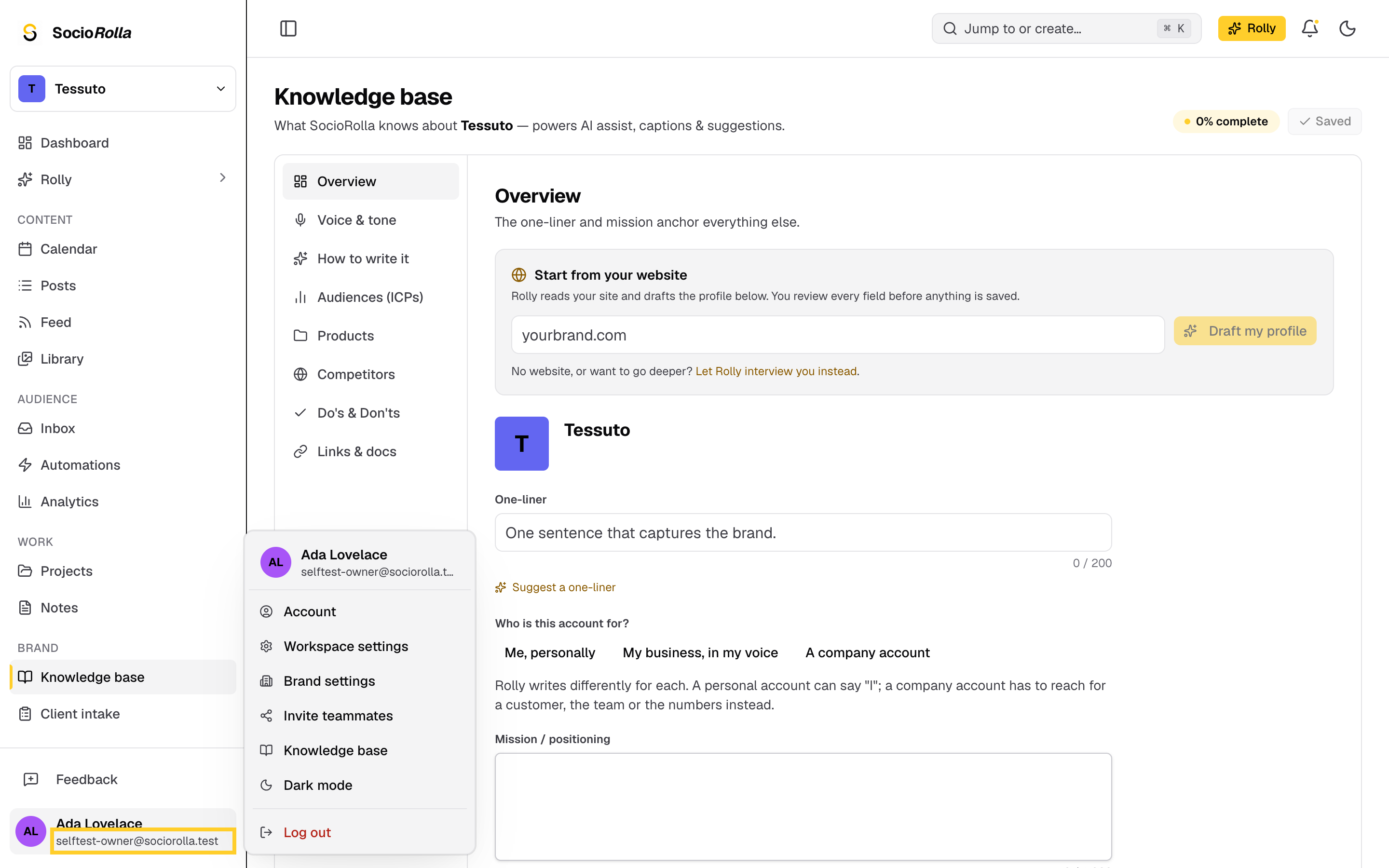
Task: Open the Calendar sidebar item
Action: 123,248
